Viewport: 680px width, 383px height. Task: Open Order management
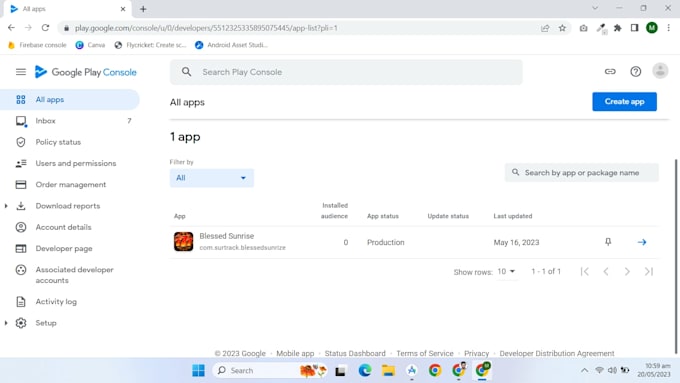click(x=71, y=184)
